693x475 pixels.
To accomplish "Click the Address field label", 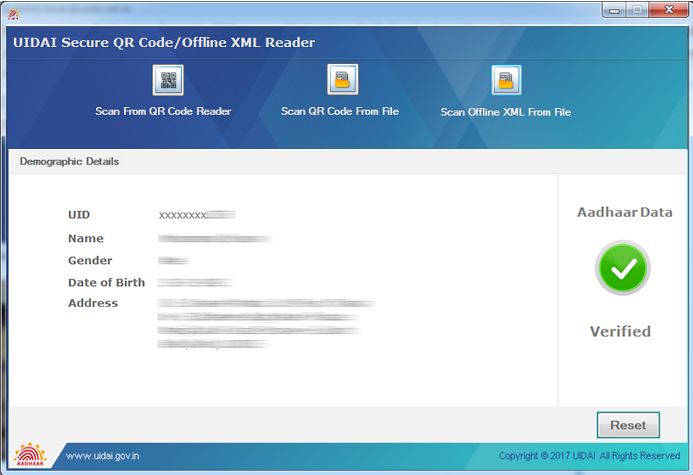I will tap(93, 303).
